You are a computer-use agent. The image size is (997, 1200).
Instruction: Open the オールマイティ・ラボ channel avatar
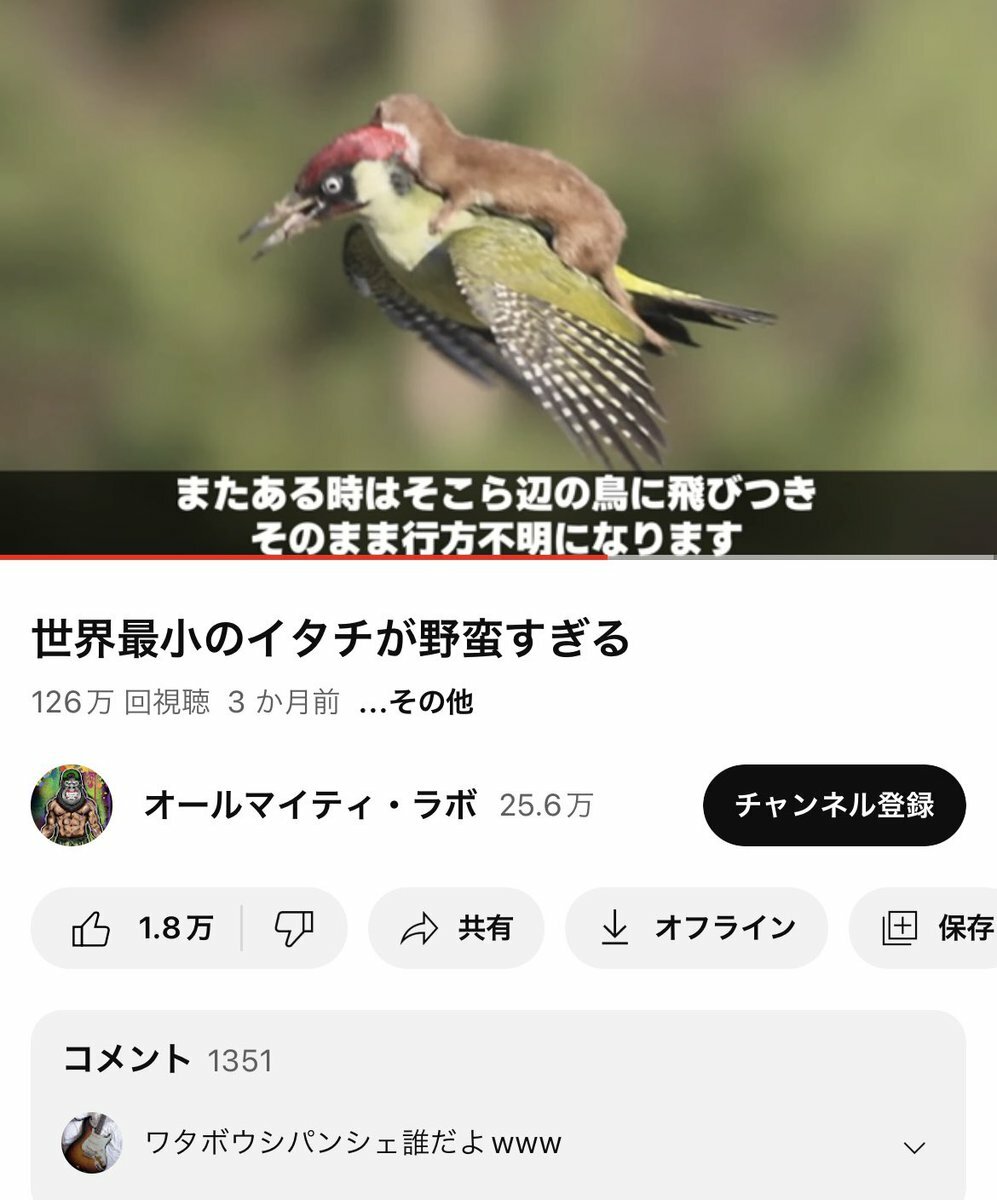[71, 805]
